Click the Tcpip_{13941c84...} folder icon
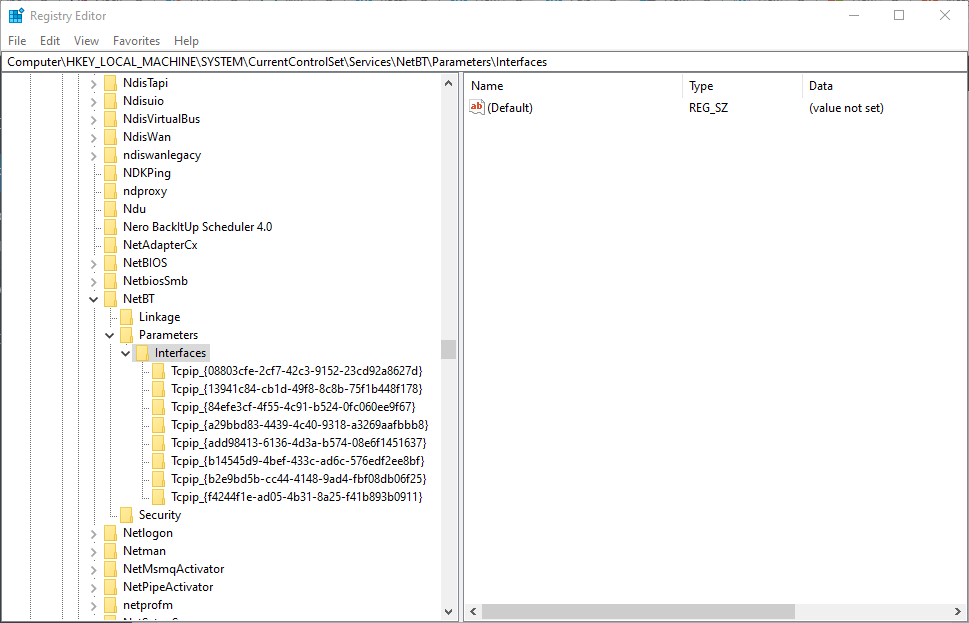This screenshot has width=969, height=623. (x=159, y=389)
